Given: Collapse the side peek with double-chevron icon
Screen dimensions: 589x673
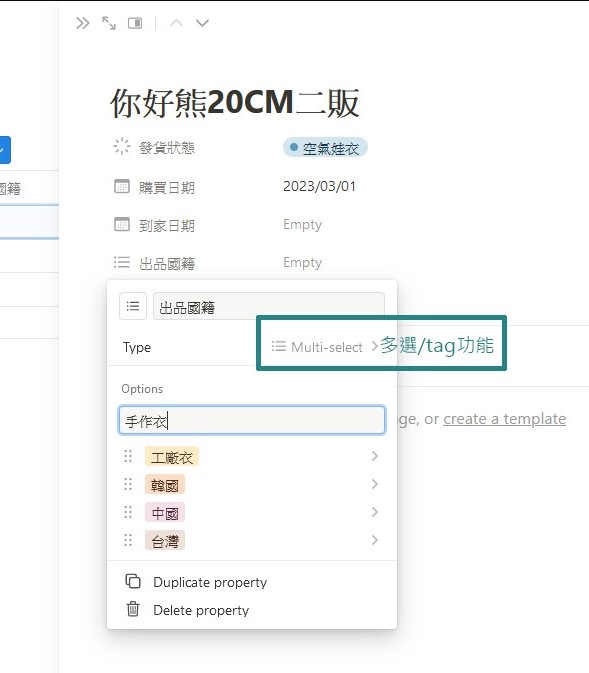Looking at the screenshot, I should click(82, 23).
